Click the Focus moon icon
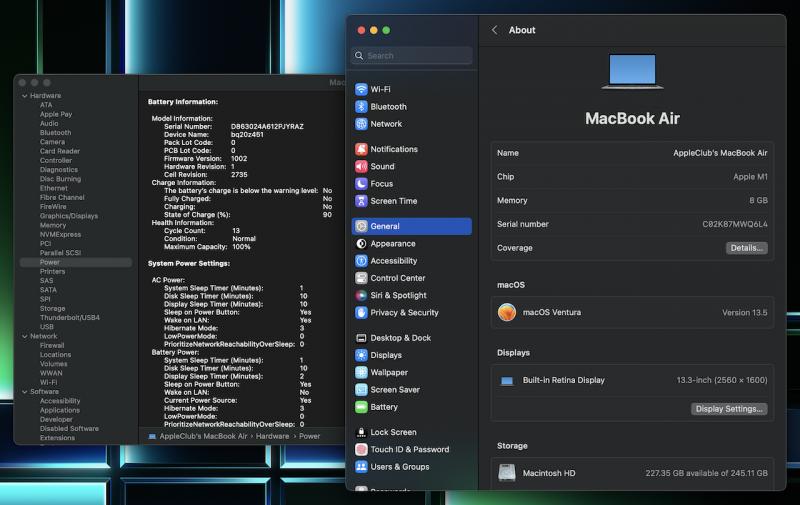 click(x=361, y=184)
